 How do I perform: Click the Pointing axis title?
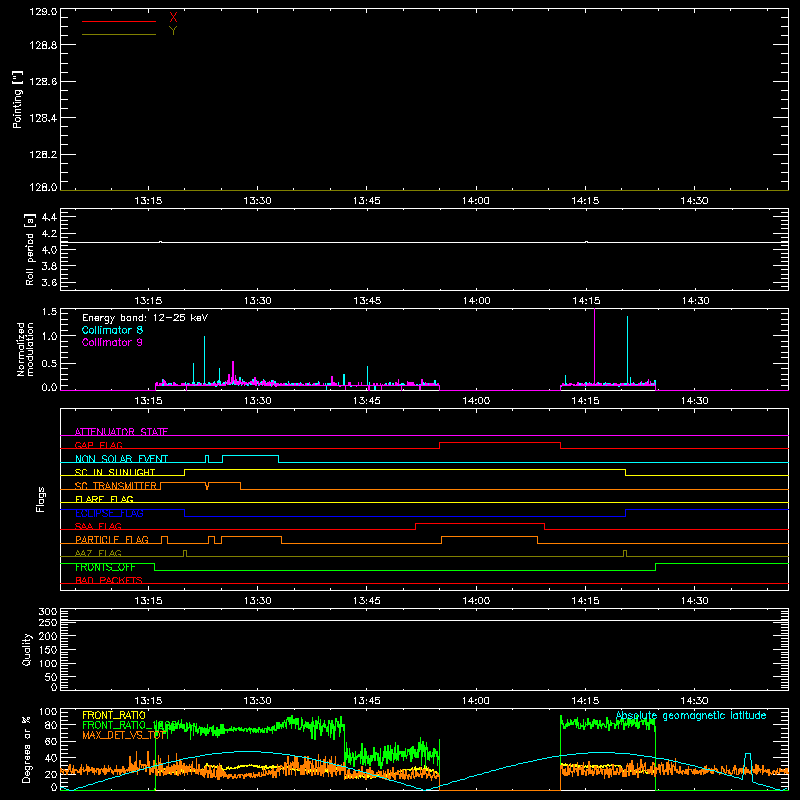pyautogui.click(x=17, y=100)
